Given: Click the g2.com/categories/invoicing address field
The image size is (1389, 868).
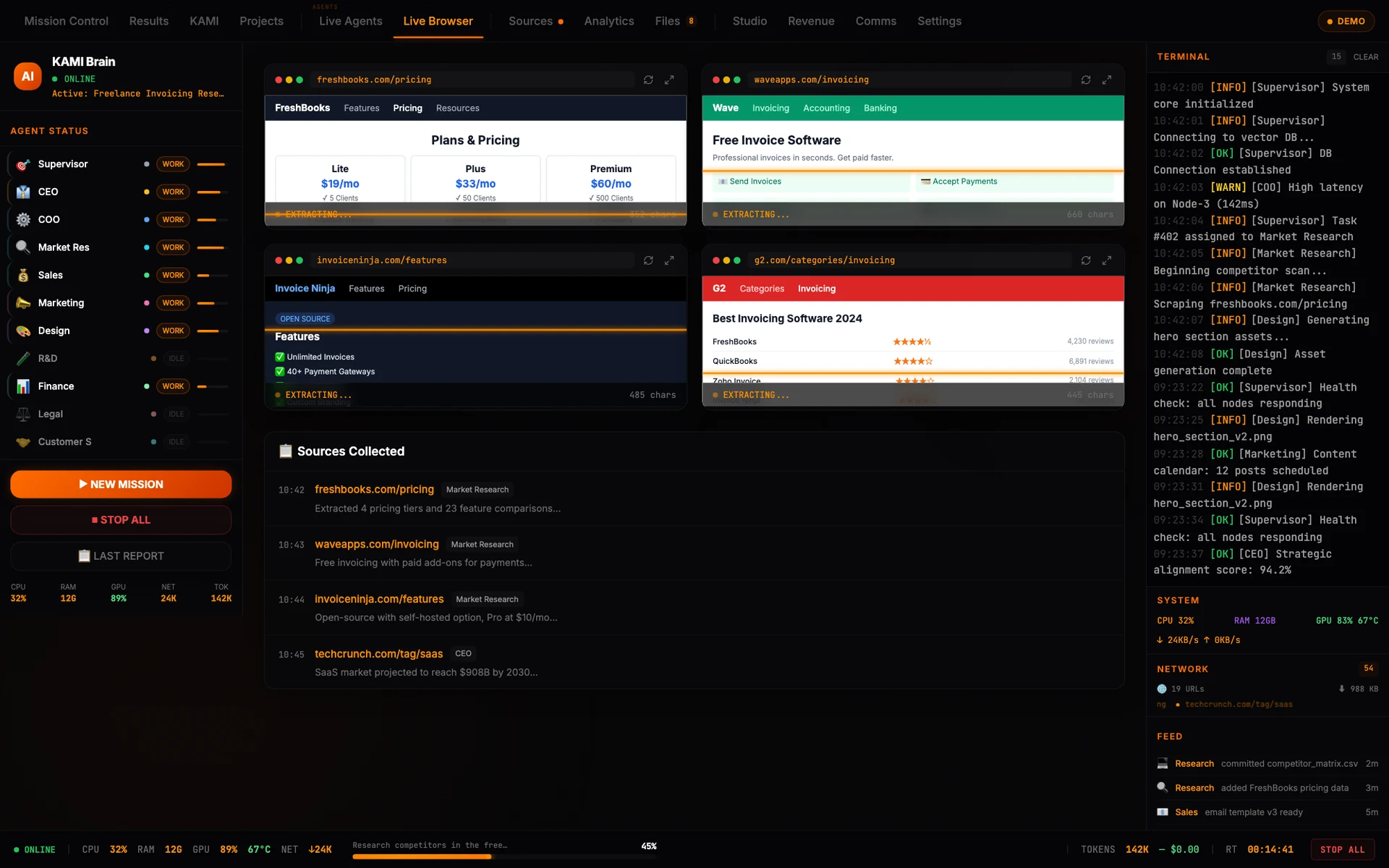Looking at the screenshot, I should [909, 260].
